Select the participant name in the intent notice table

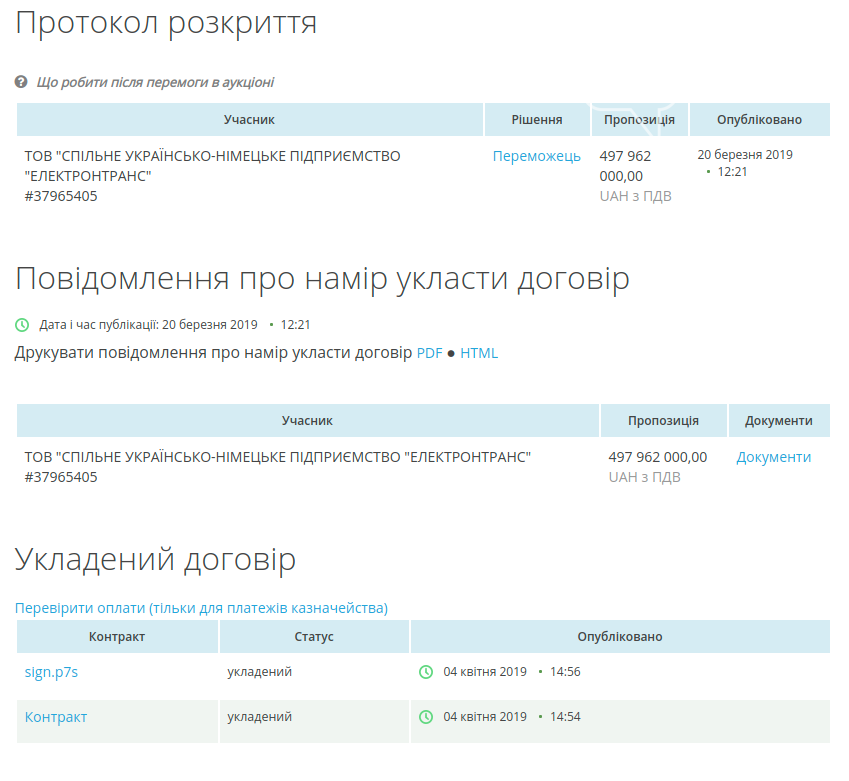277,458
